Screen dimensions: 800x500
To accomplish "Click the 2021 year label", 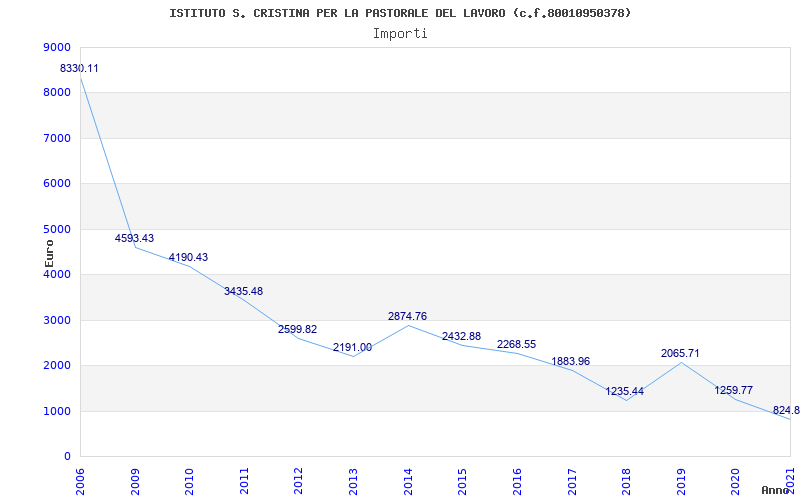I will tap(790, 481).
